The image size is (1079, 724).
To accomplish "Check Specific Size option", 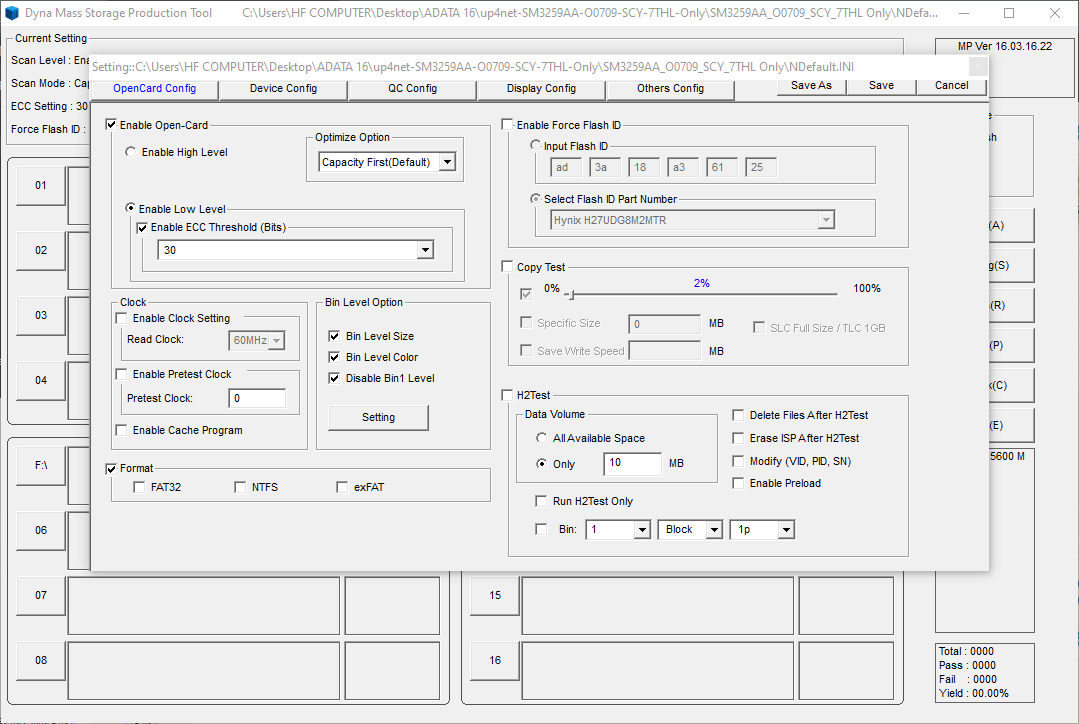I will [x=526, y=322].
